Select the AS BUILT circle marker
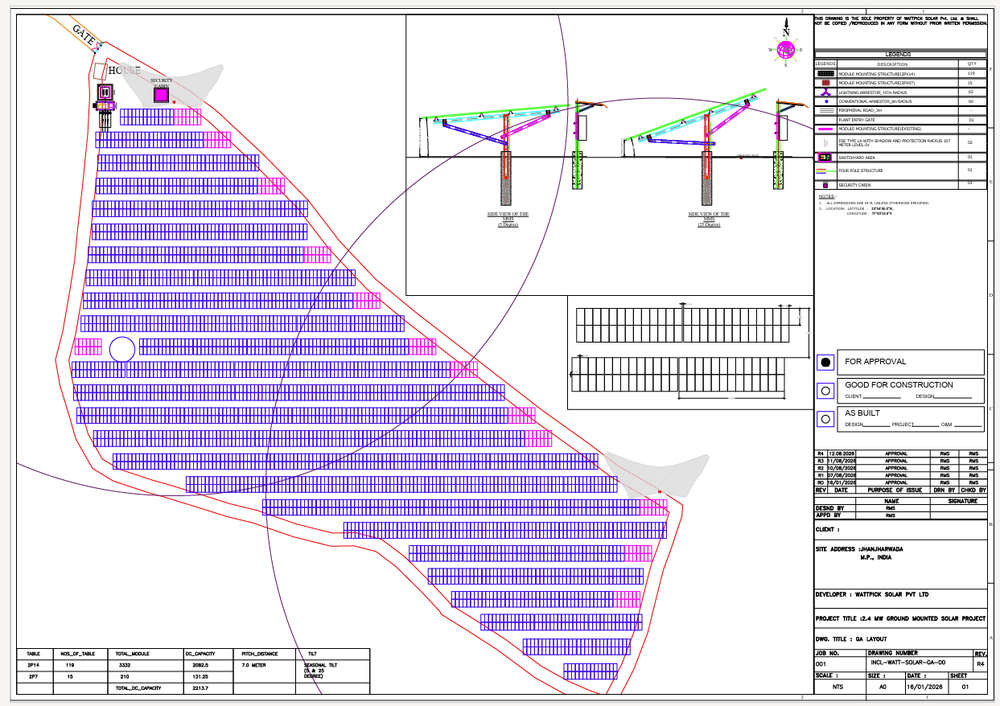Viewport: 1000px width, 706px height. [x=825, y=419]
